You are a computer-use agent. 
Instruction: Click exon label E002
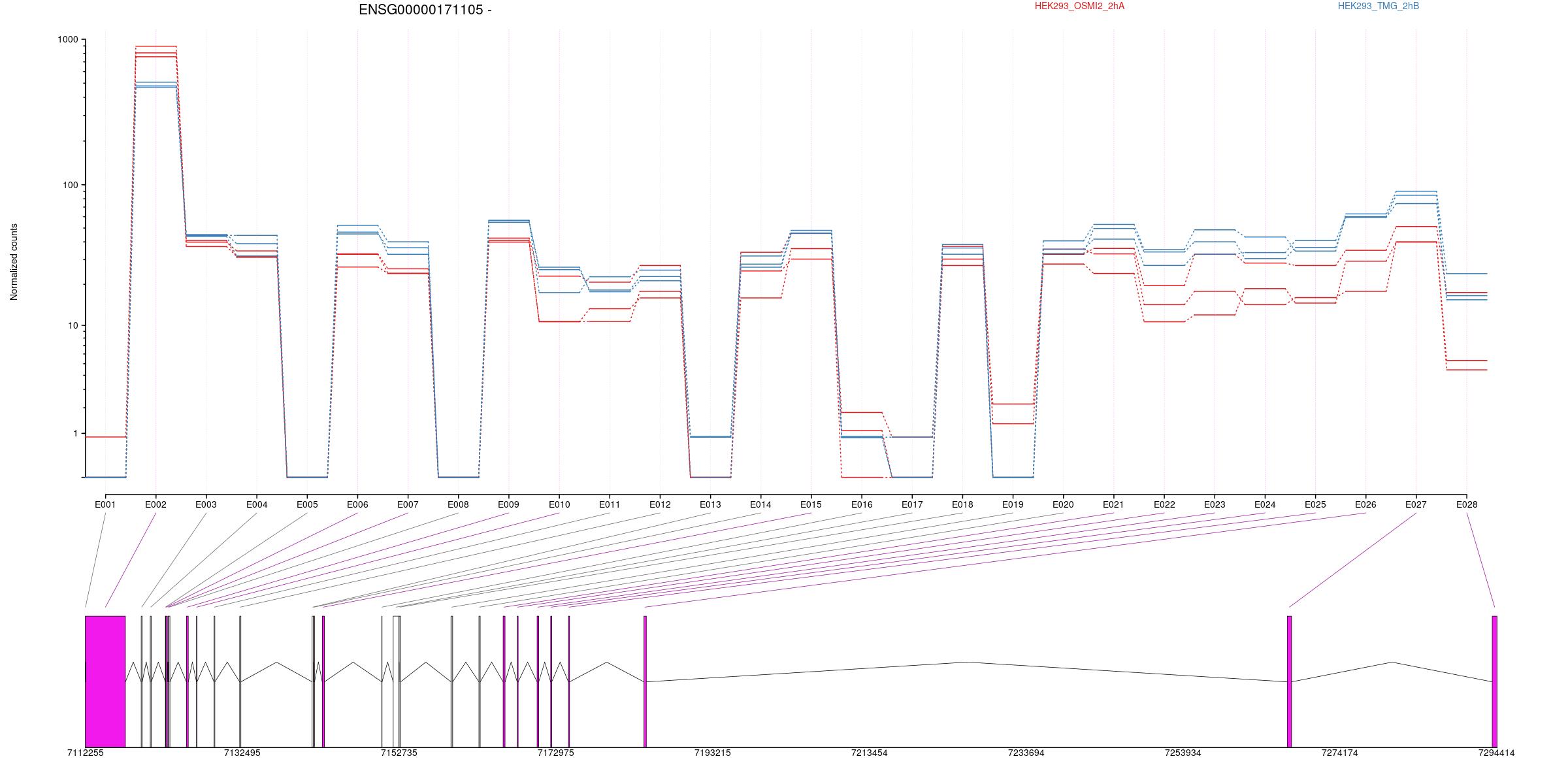tap(155, 504)
